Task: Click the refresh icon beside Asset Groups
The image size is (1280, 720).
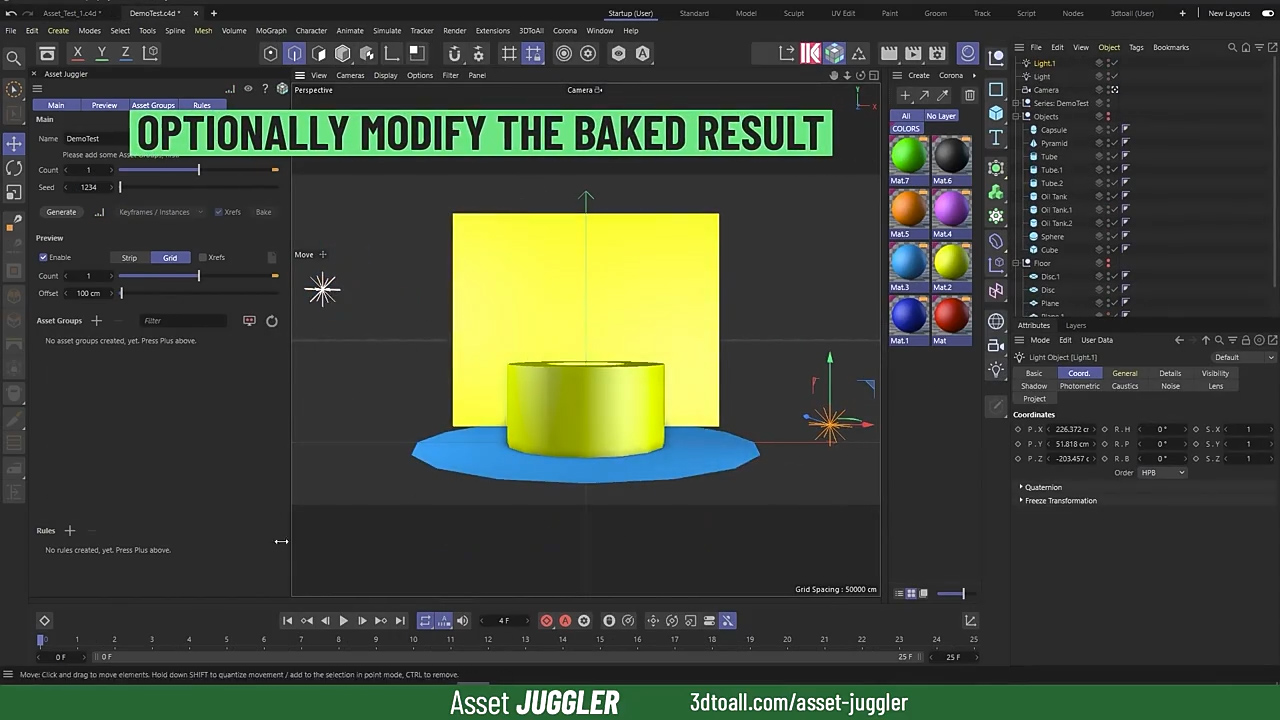Action: point(271,321)
